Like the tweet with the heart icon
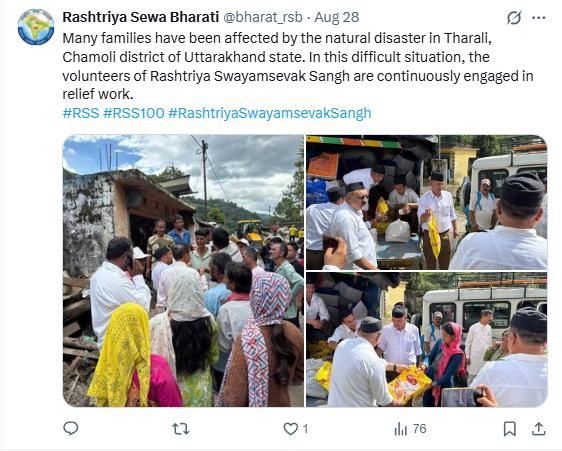 290,429
